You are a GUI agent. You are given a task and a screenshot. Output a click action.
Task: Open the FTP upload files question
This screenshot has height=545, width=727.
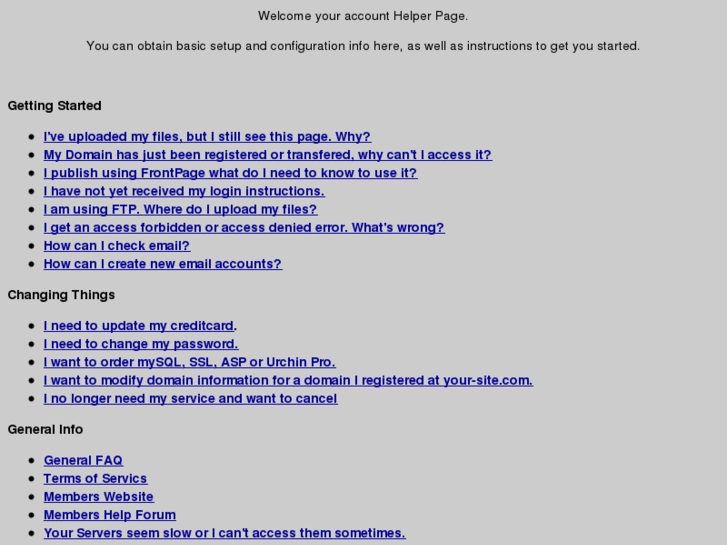(180, 210)
